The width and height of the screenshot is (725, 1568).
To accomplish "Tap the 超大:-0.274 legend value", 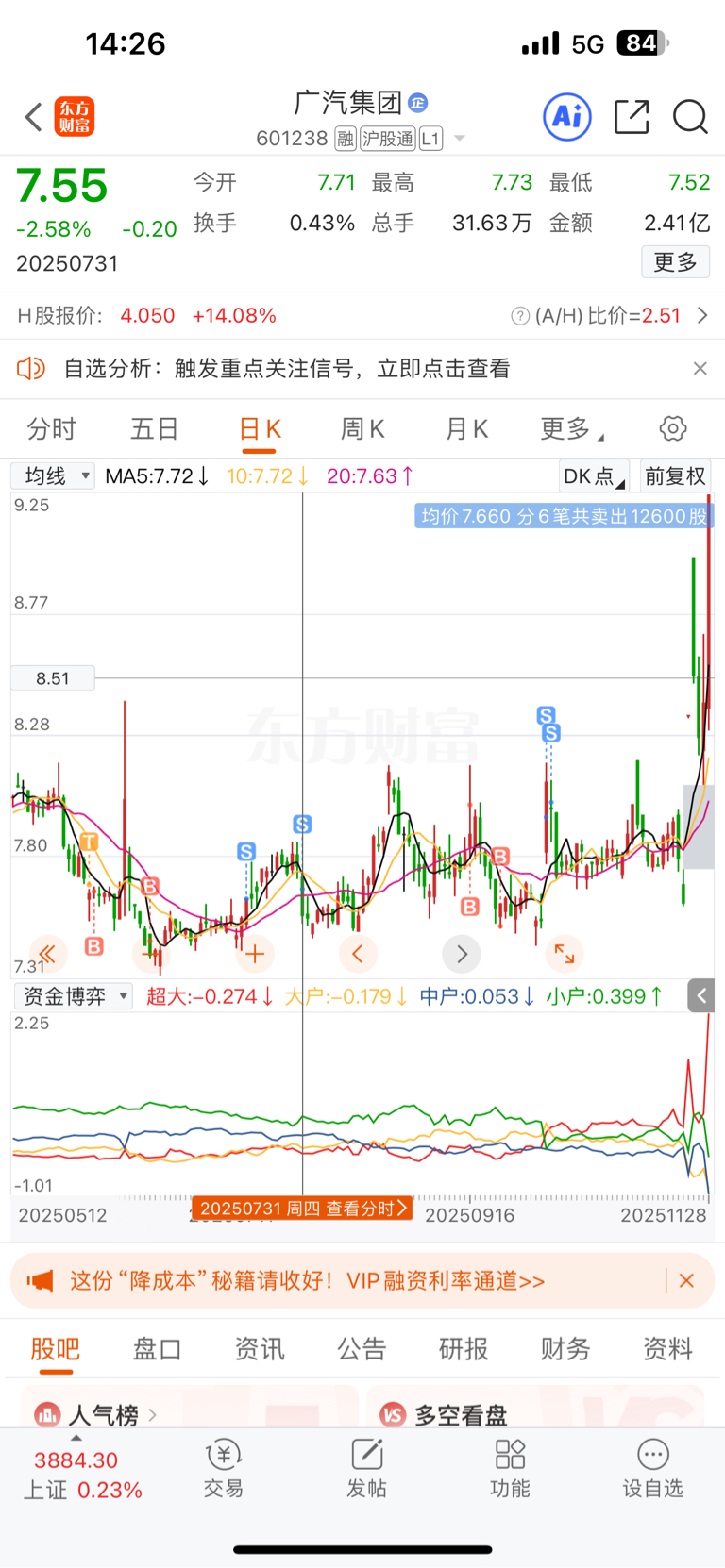I will click(x=210, y=996).
